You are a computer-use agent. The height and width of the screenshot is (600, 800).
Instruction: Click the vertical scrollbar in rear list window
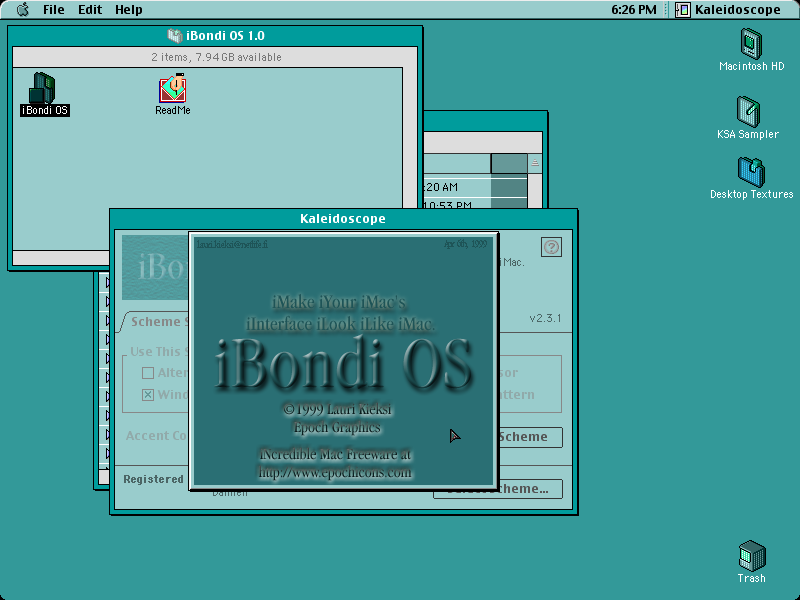535,191
